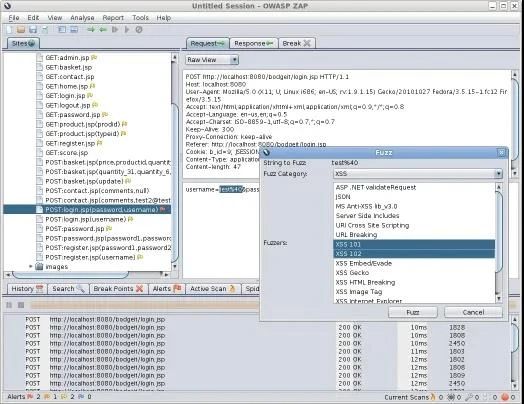Open the Alerts tab
This screenshot has height=404, width=524.
[x=166, y=289]
